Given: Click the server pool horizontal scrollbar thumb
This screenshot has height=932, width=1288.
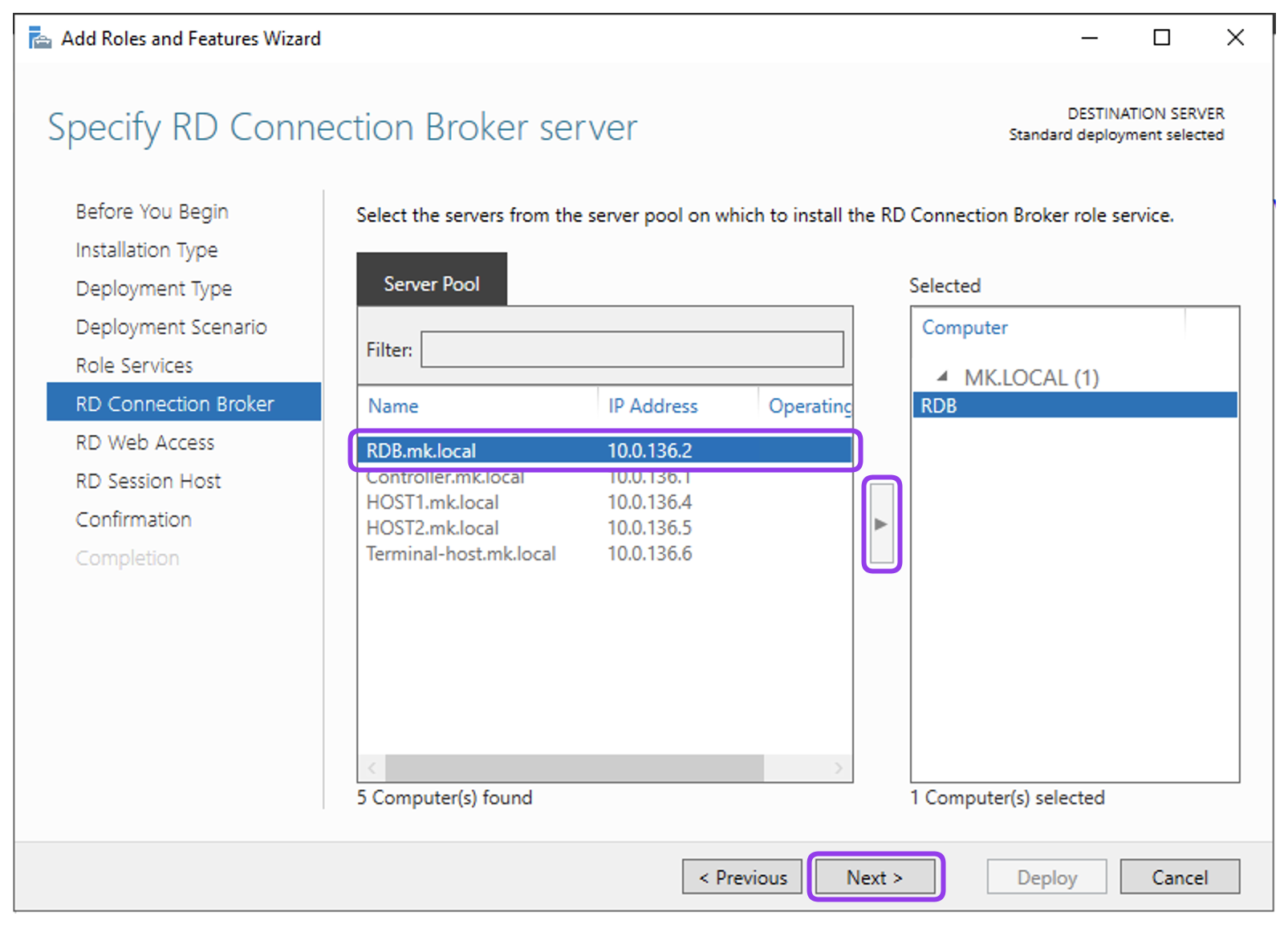Looking at the screenshot, I should (x=575, y=768).
